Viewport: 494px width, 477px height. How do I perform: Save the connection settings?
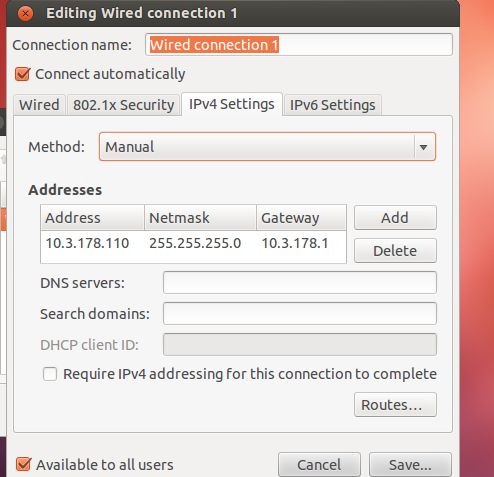pos(410,464)
